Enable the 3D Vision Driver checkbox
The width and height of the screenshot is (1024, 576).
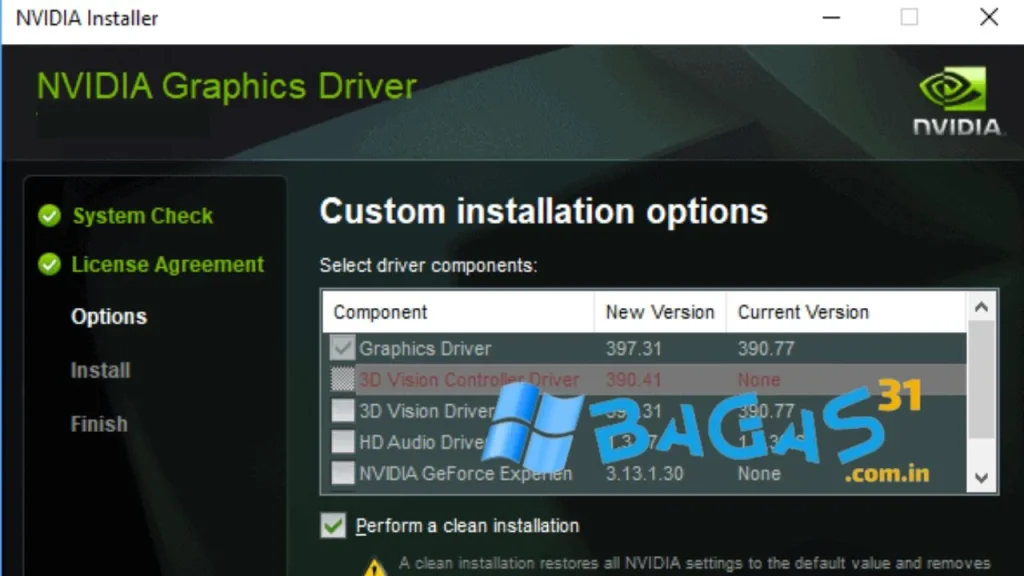[x=342, y=411]
